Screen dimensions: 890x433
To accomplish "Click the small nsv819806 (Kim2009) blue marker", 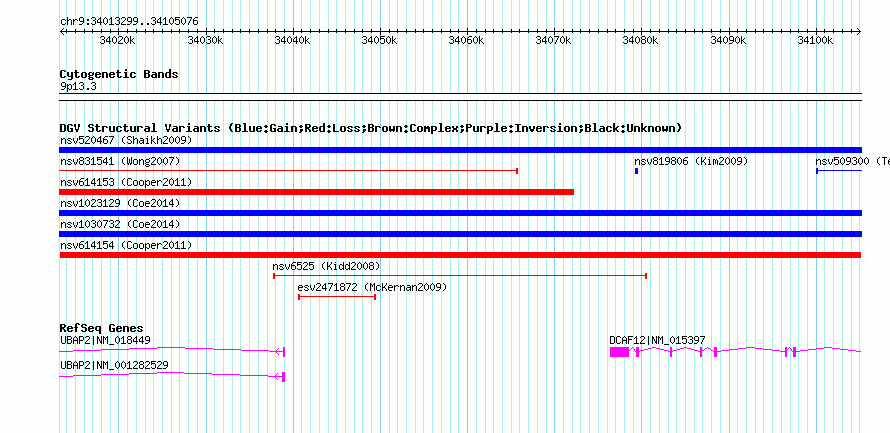I will click(636, 171).
